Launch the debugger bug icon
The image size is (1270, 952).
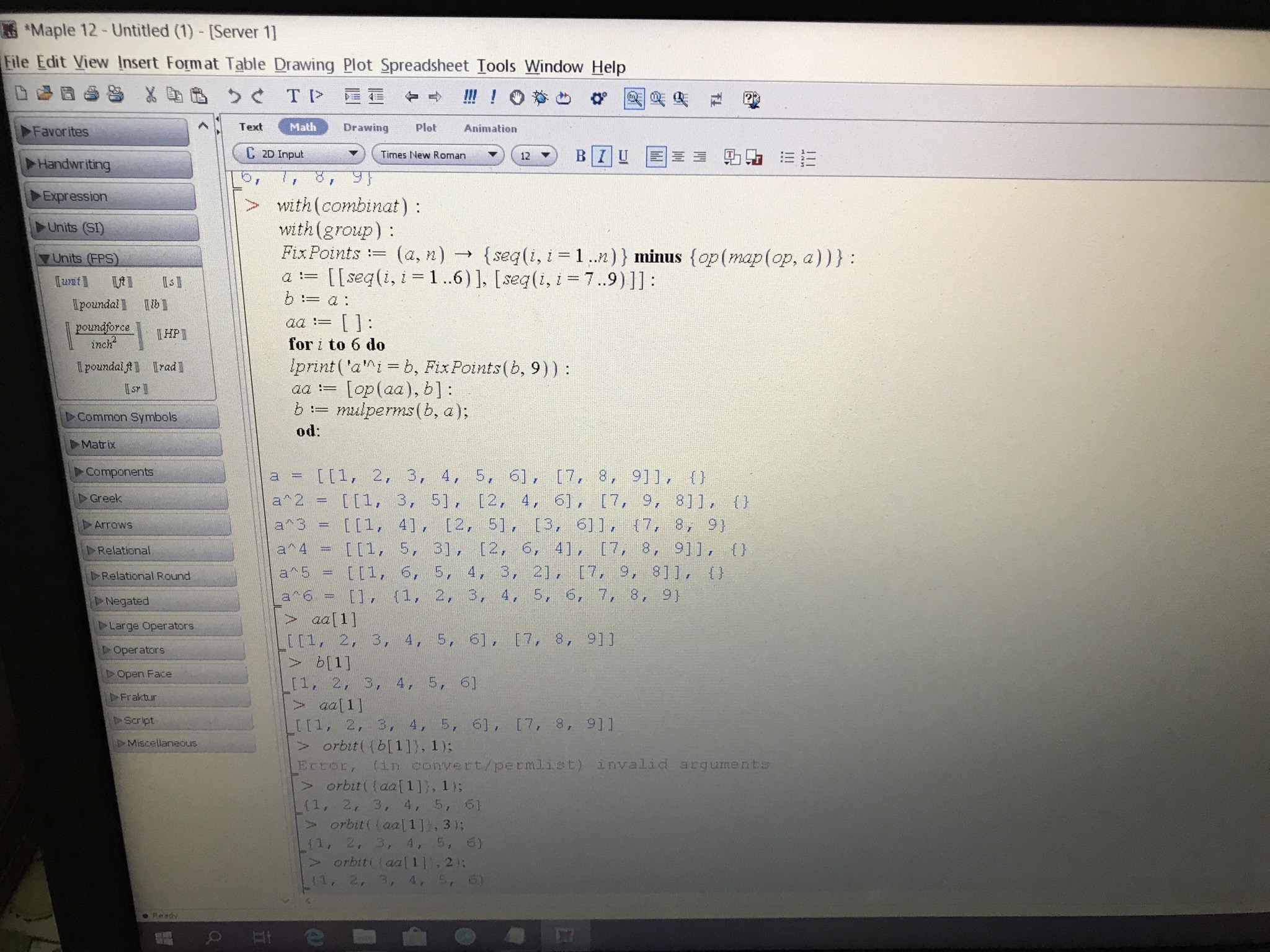click(x=540, y=97)
